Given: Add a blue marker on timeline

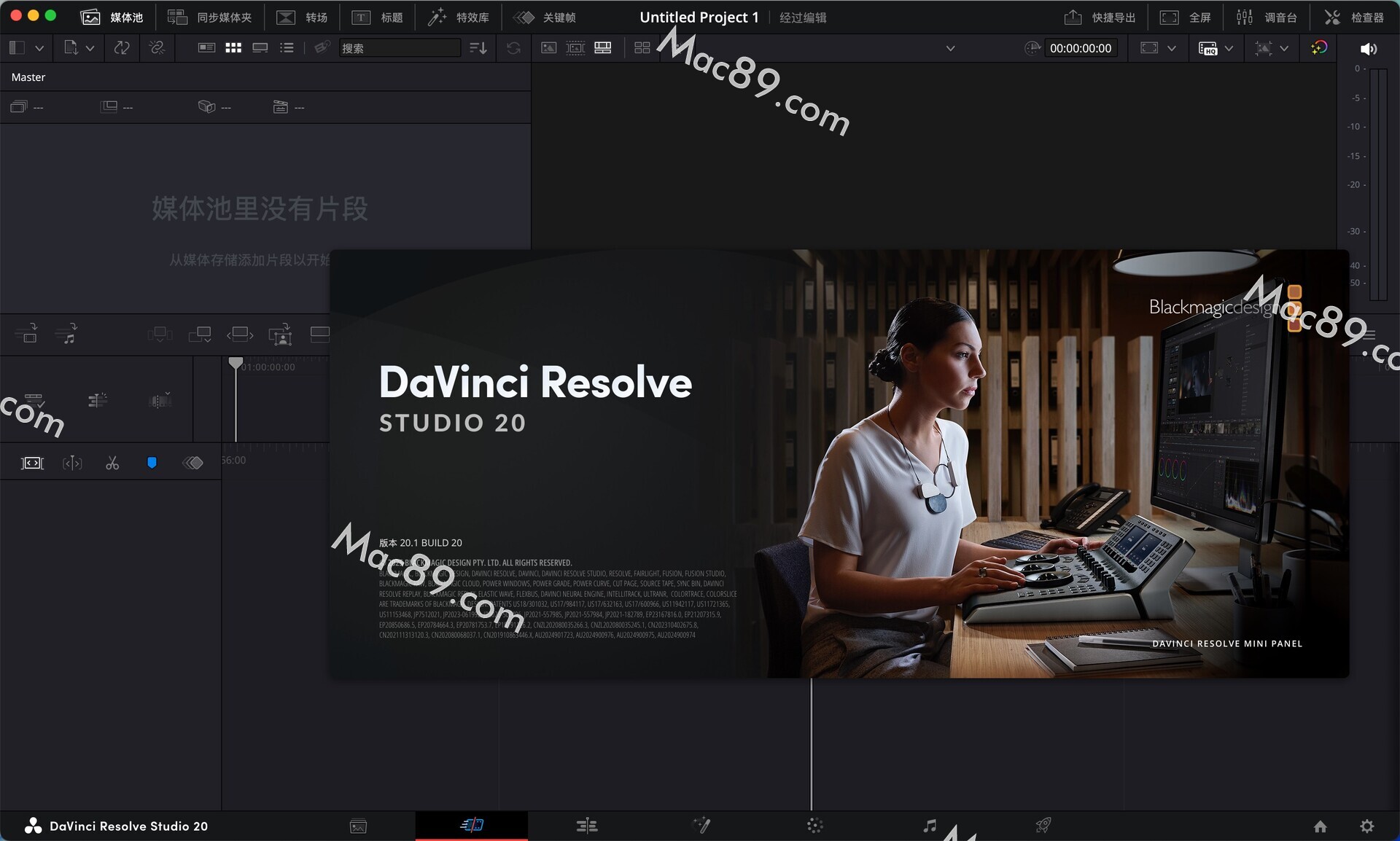Looking at the screenshot, I should click(152, 463).
